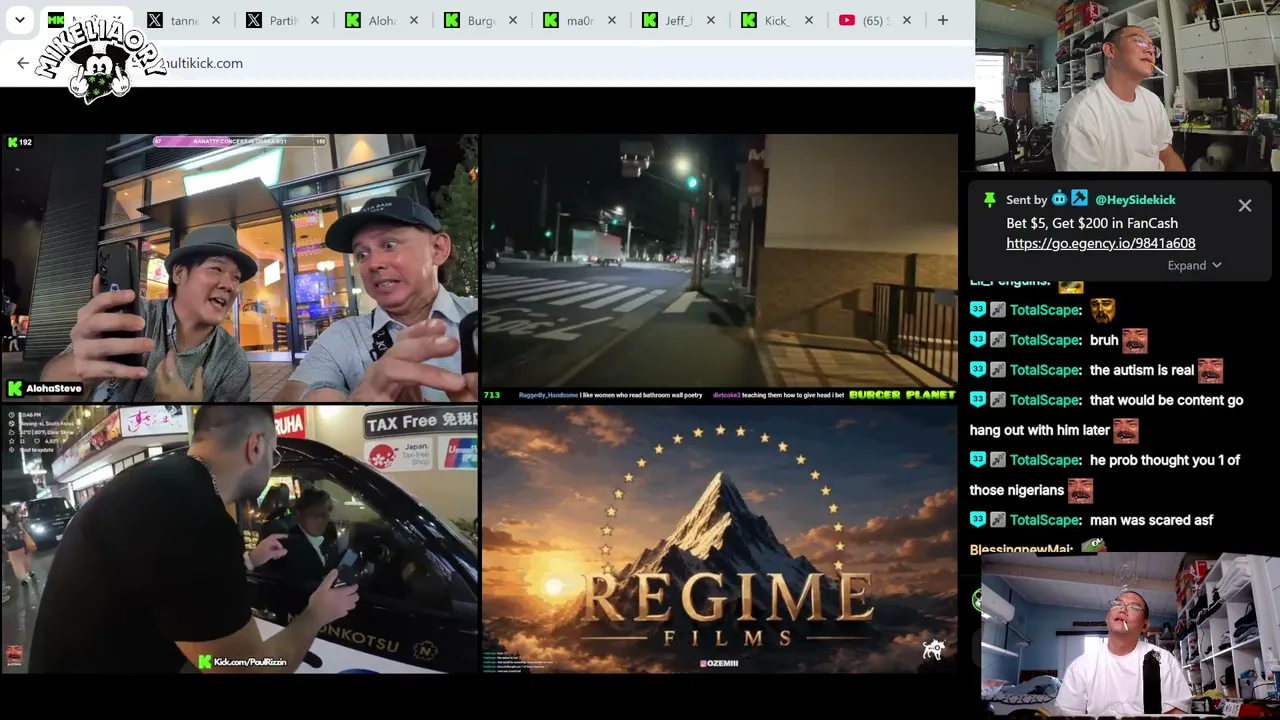Viewport: 1280px width, 720px height.
Task: Click the bottom-right webcam overlay of streamer
Action: pos(1130,636)
